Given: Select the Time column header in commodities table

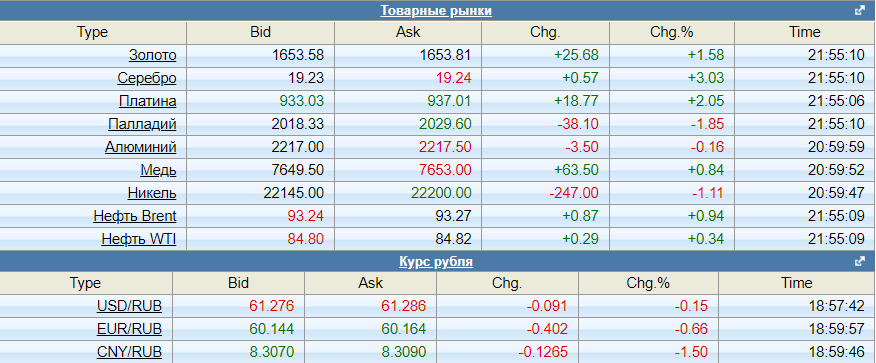Looking at the screenshot, I should point(805,32).
